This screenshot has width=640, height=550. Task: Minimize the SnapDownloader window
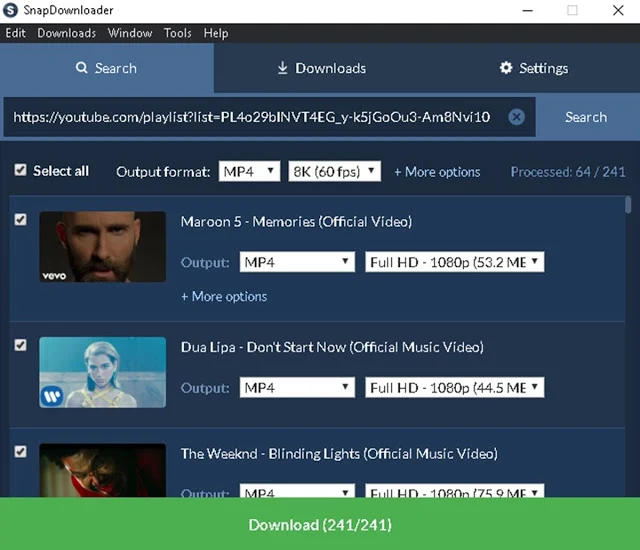528,10
